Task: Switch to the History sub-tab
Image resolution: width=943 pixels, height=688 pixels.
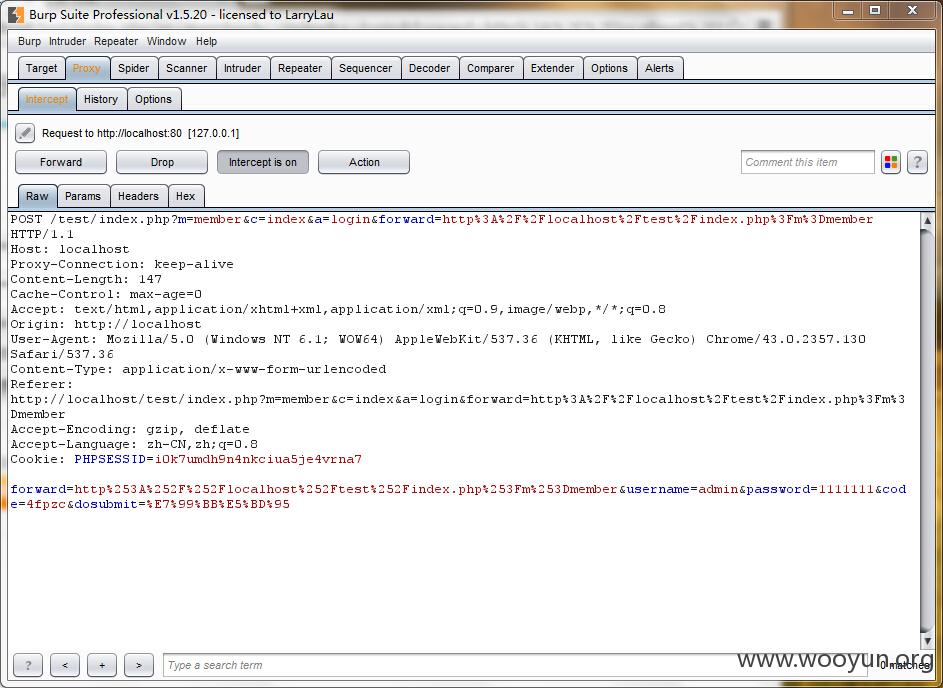Action: click(100, 99)
